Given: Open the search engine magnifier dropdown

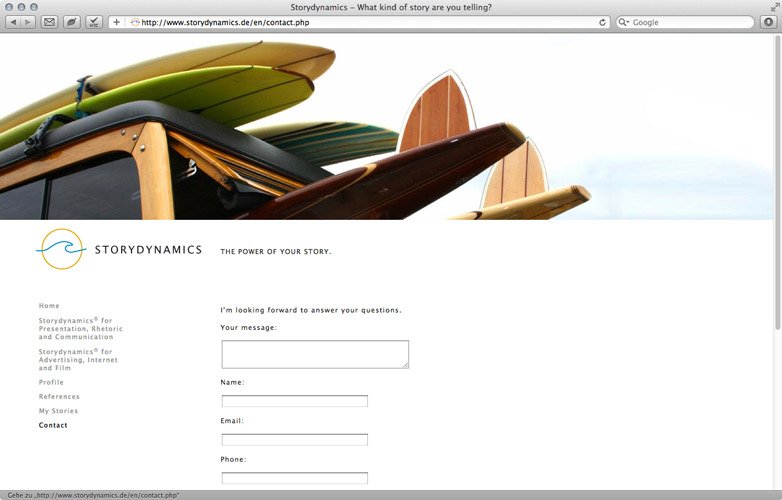Looking at the screenshot, I should 623,22.
